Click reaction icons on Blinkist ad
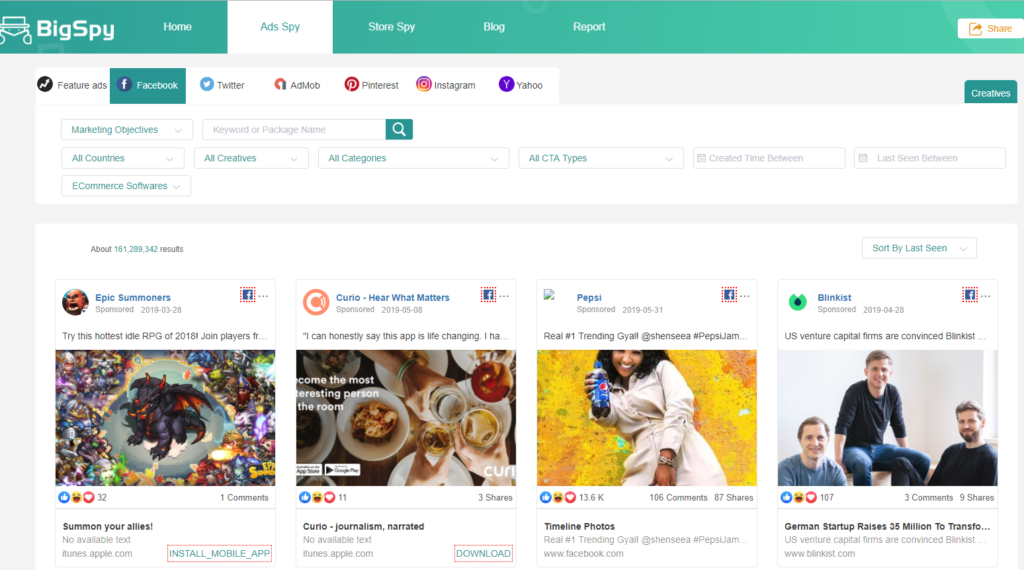This screenshot has width=1024, height=570. coord(799,498)
